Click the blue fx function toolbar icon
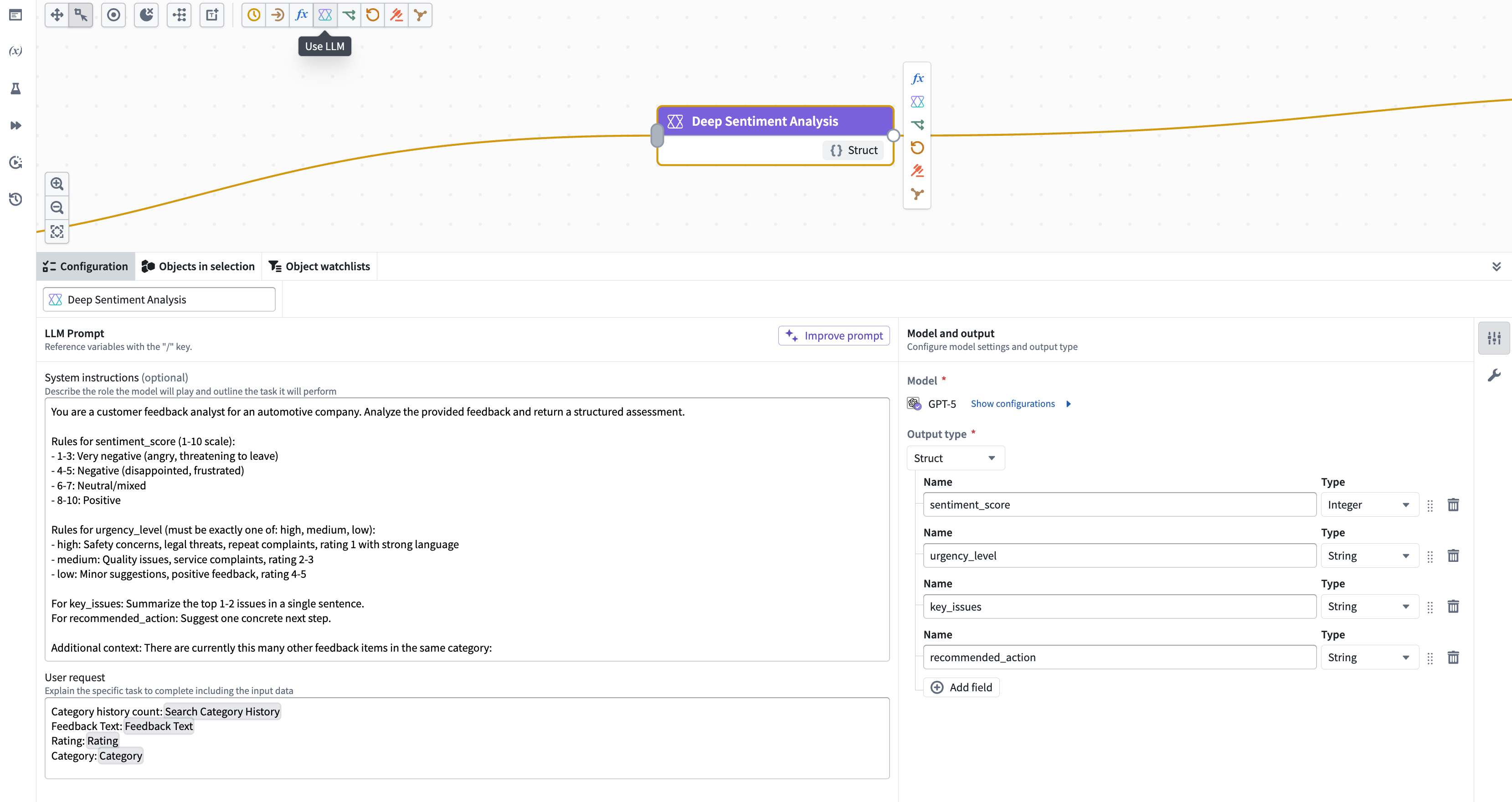This screenshot has height=802, width=1512. 301,15
